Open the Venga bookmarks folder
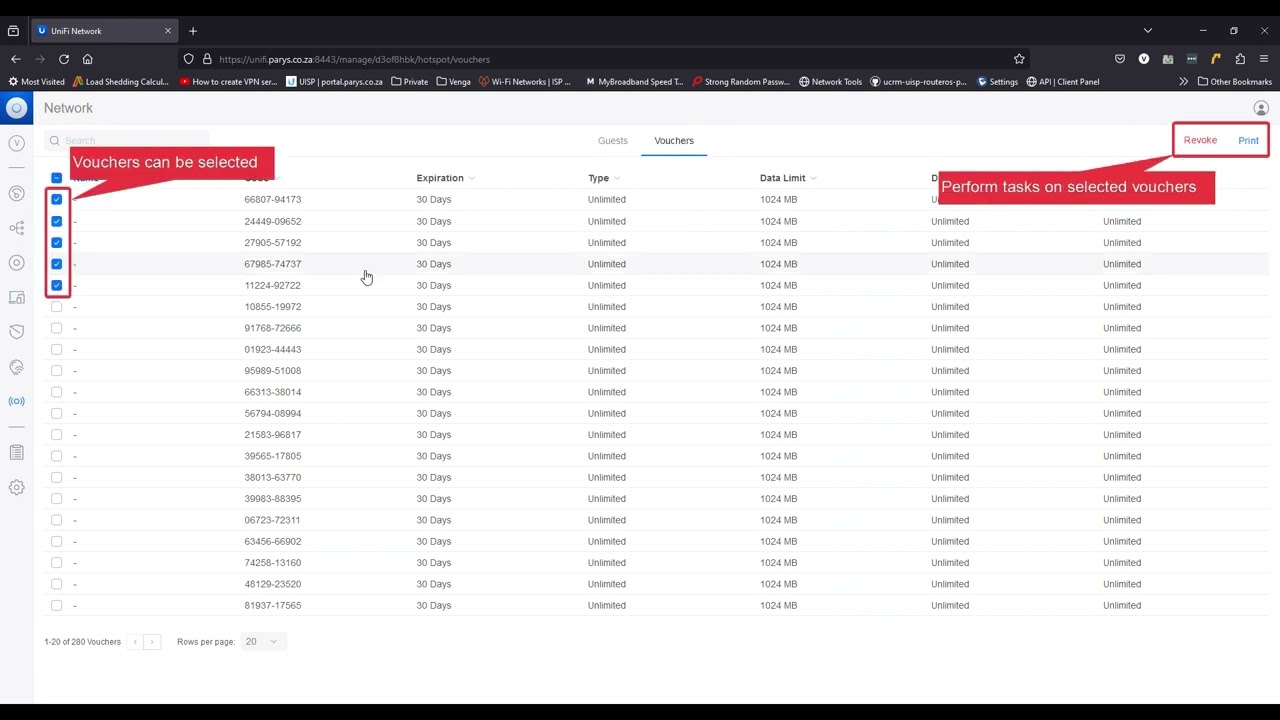This screenshot has width=1280, height=720. (x=453, y=82)
